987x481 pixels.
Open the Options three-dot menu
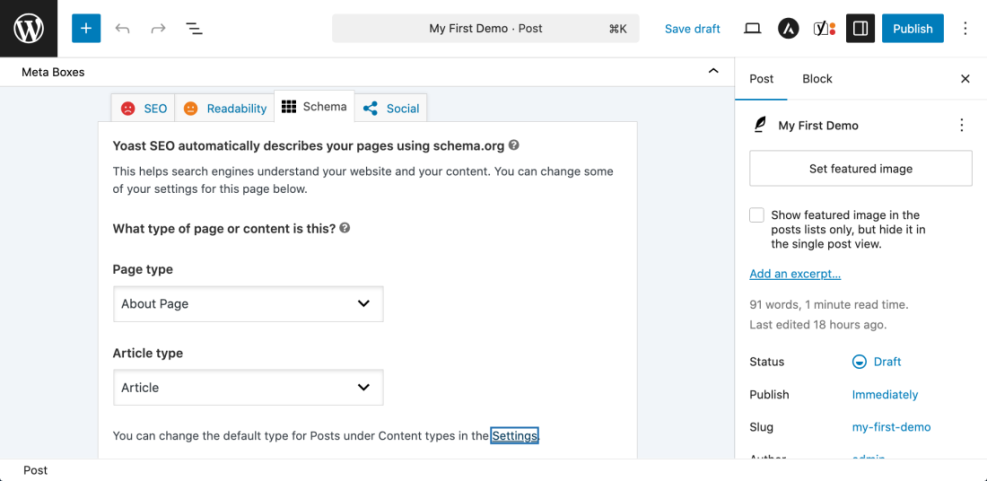coord(966,28)
